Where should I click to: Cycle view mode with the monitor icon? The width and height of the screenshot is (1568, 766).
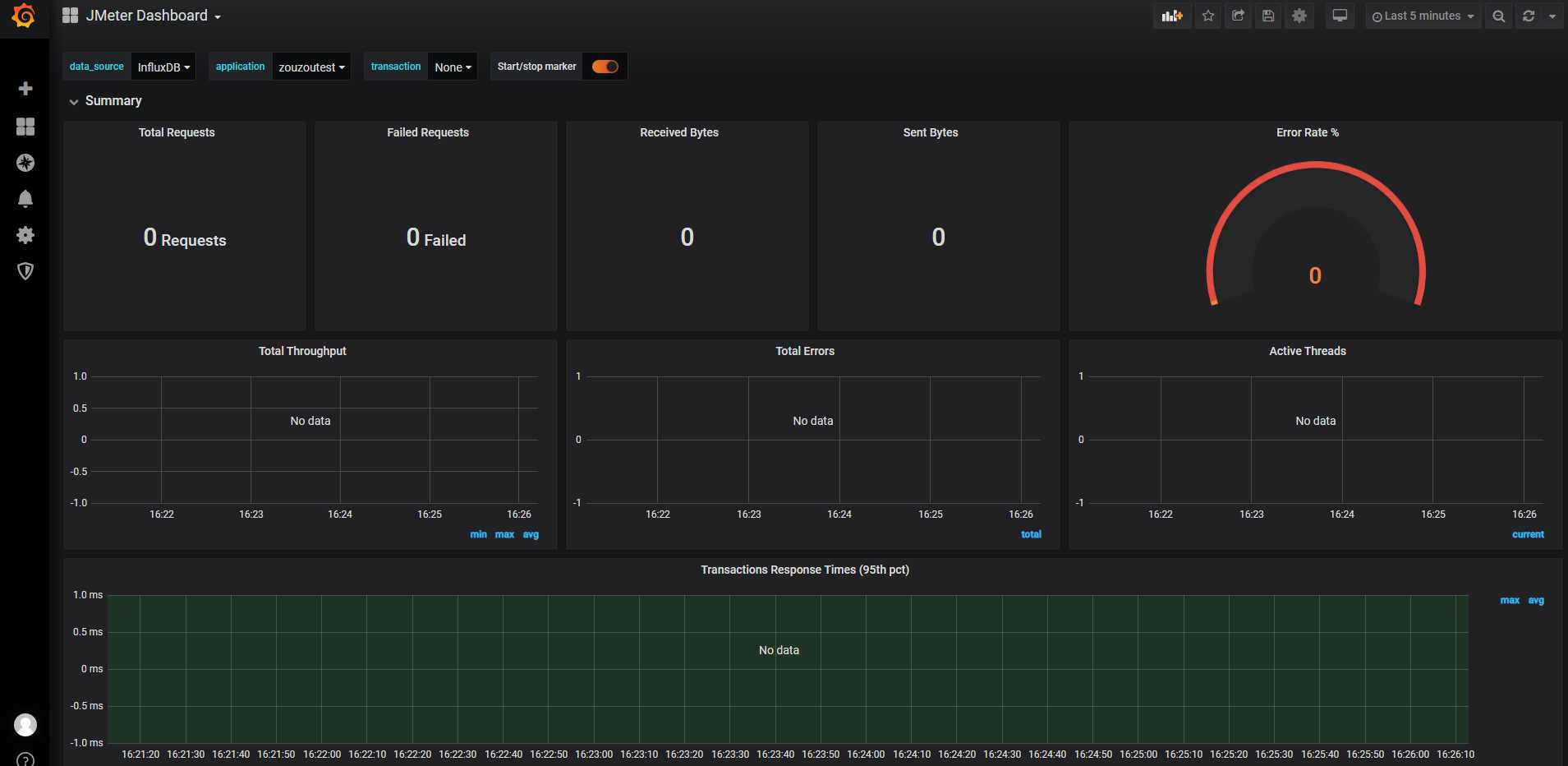tap(1340, 16)
